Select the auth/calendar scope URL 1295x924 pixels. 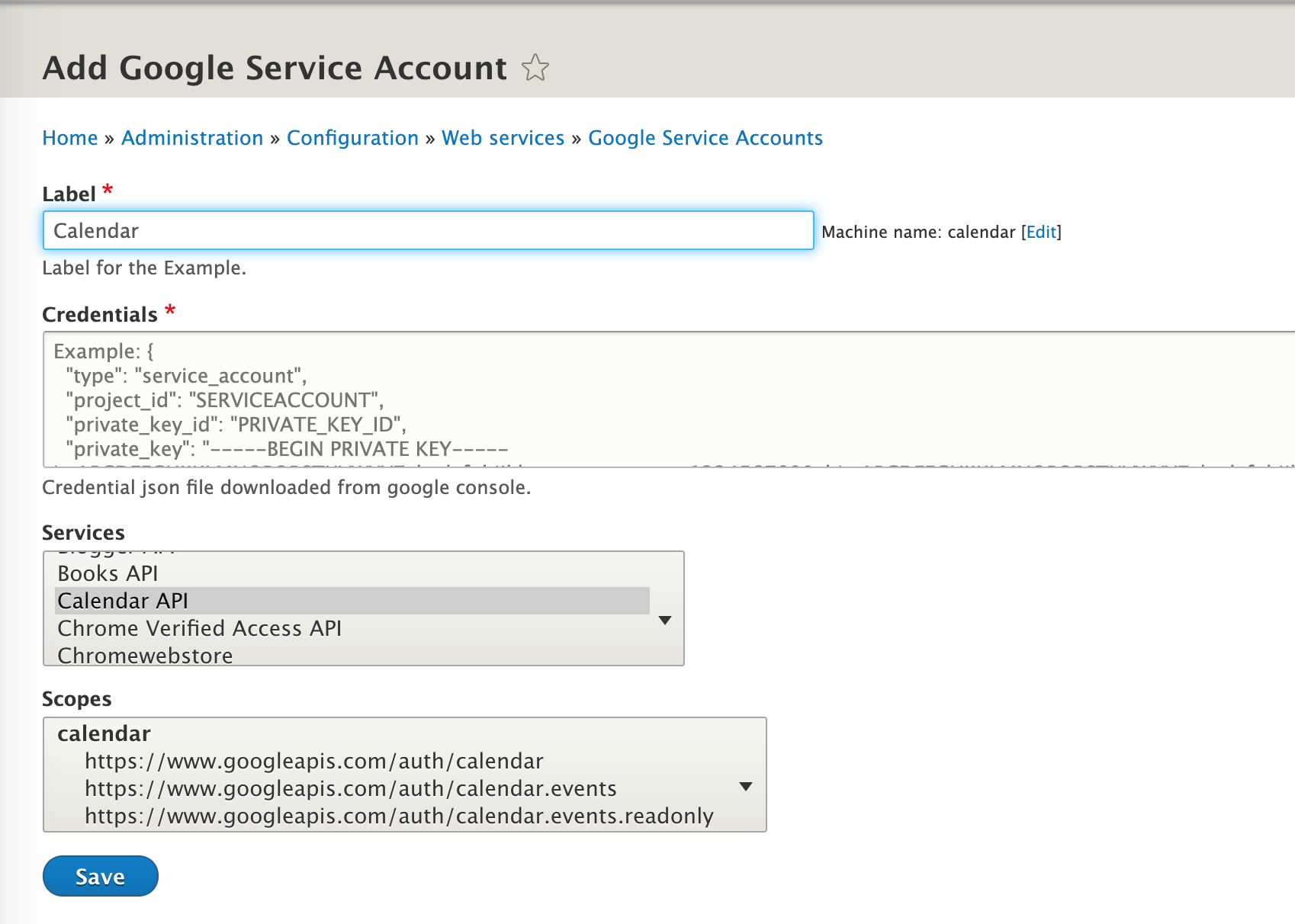pyautogui.click(x=313, y=761)
